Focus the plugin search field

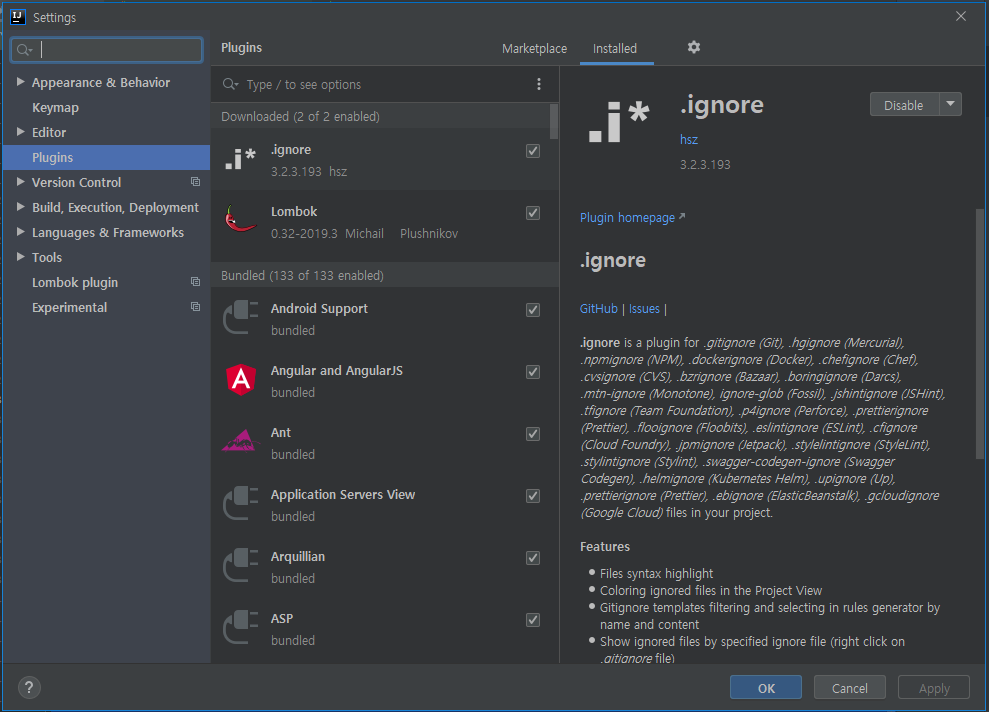385,85
